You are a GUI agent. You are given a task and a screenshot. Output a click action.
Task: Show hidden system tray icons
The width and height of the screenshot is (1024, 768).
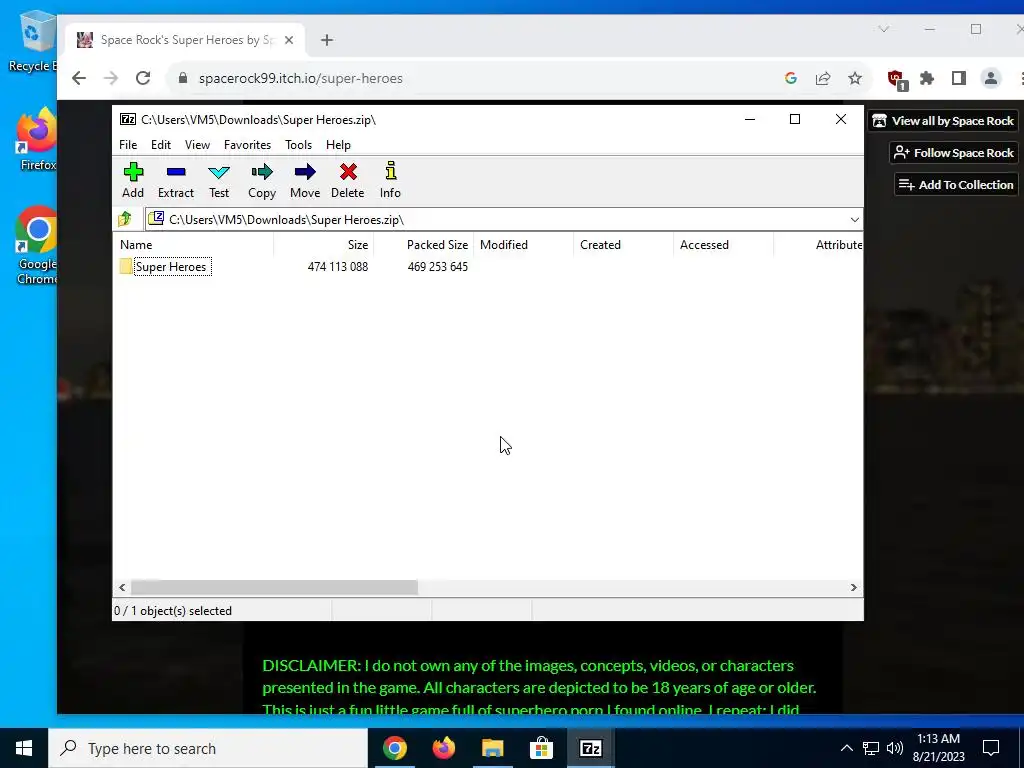[846, 748]
